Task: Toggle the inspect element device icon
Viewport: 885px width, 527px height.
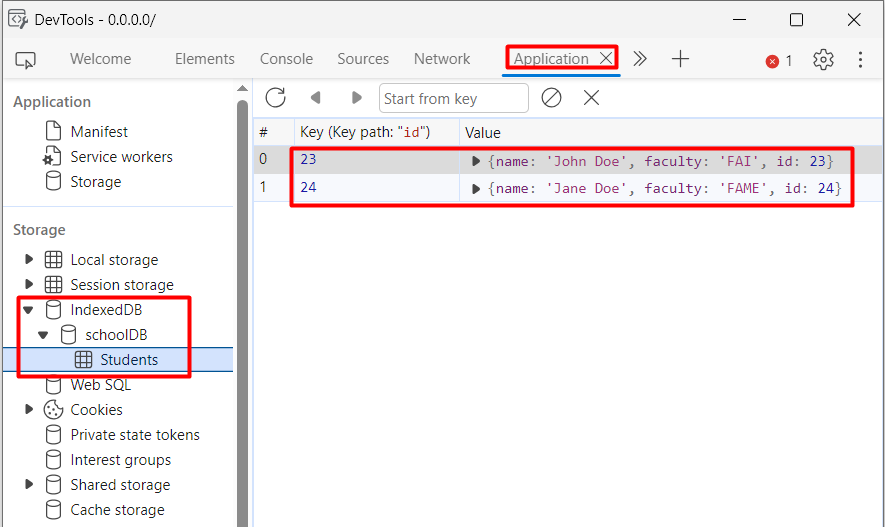Action: tap(25, 59)
